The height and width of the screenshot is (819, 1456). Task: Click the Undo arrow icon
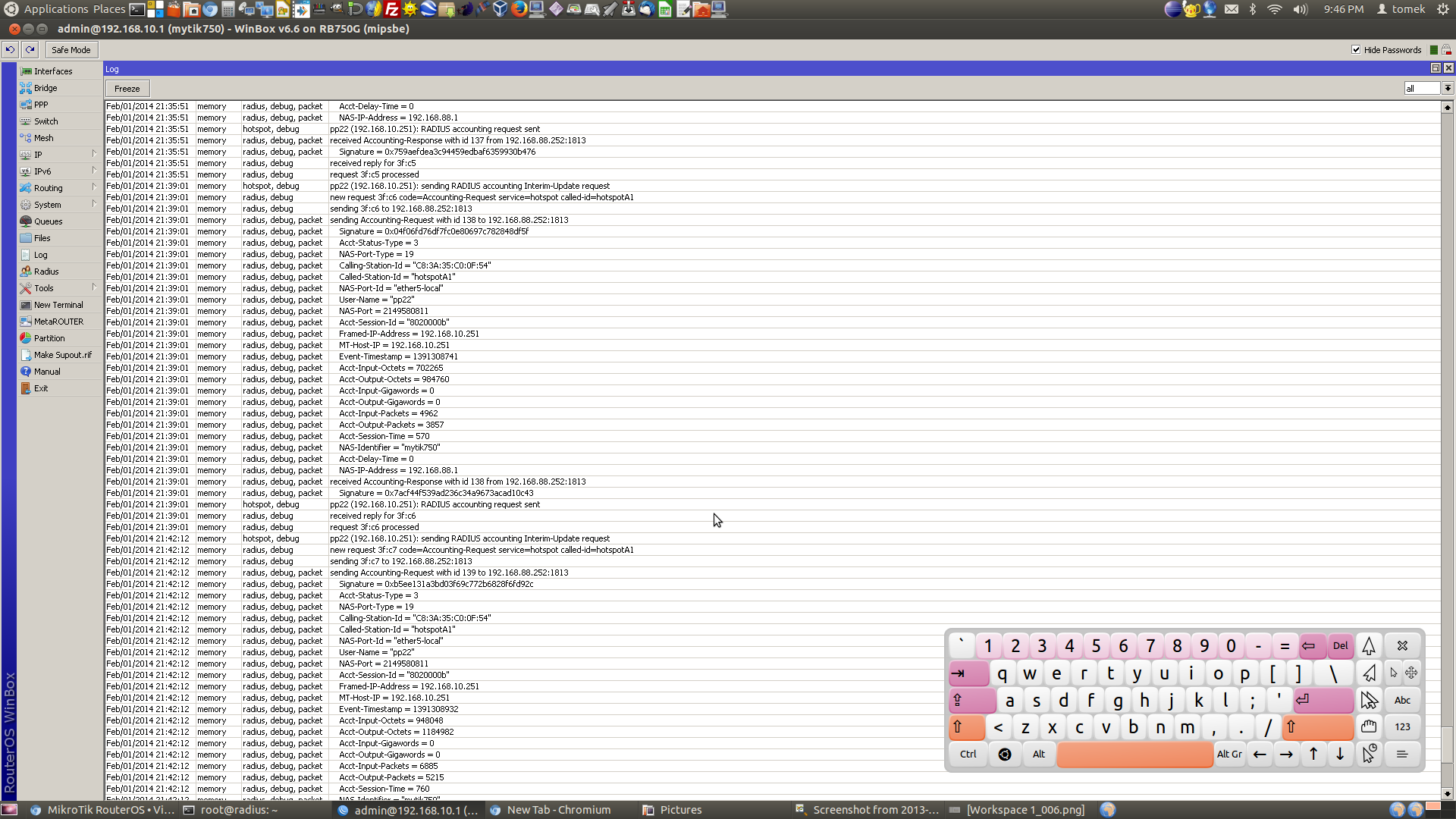(10, 50)
